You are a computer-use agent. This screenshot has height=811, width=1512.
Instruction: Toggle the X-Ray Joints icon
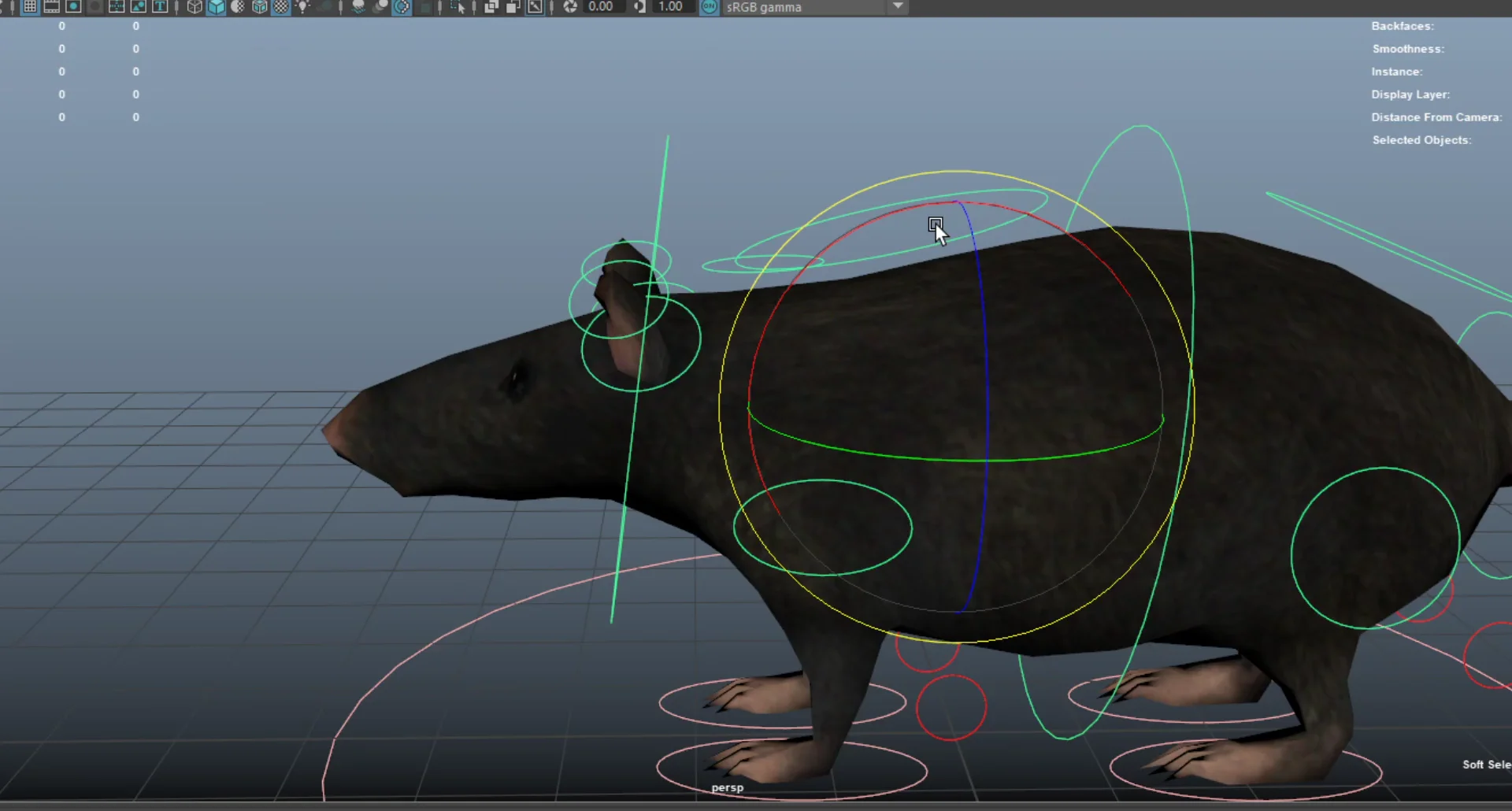point(535,6)
